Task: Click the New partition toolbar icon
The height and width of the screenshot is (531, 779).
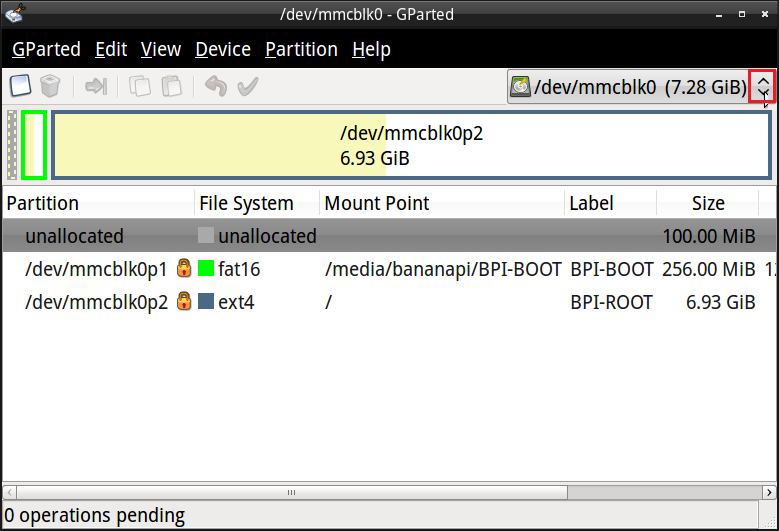Action: (20, 87)
